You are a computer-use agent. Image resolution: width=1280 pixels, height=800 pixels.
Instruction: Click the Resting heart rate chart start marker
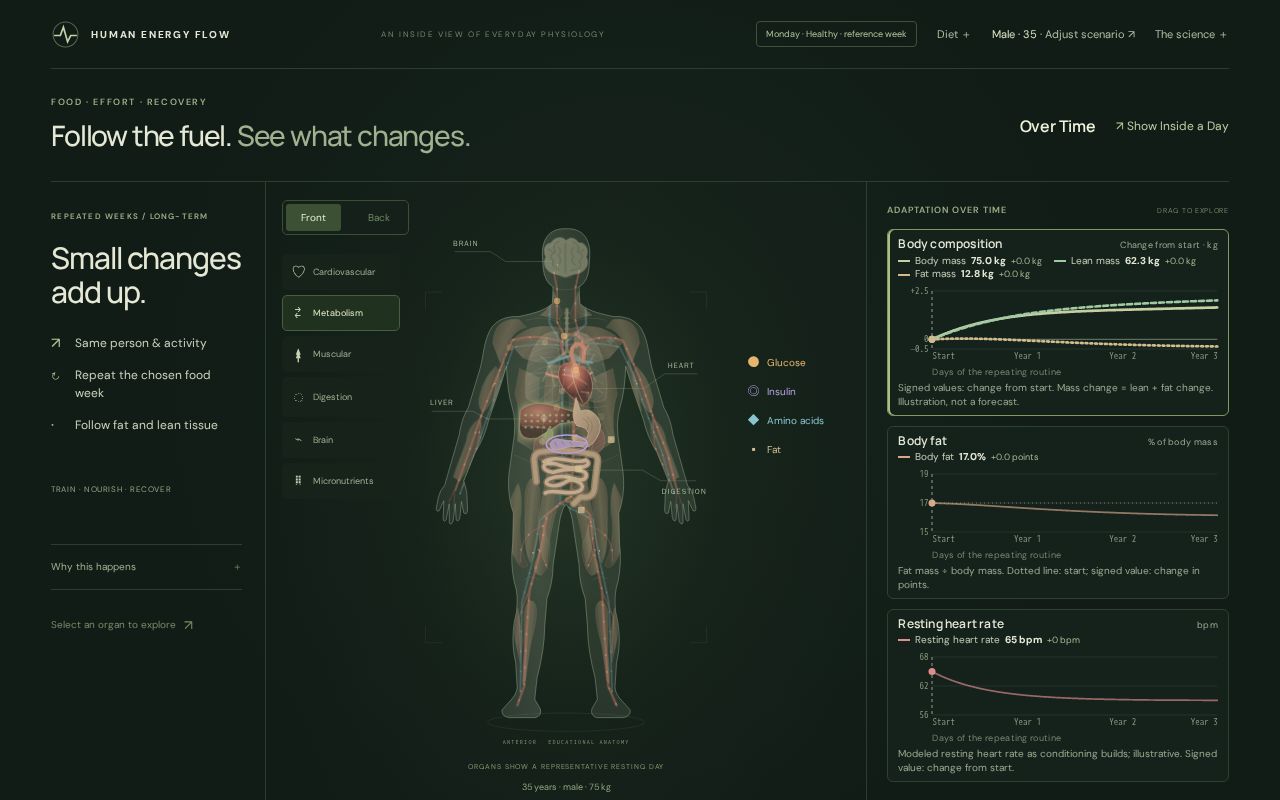pos(932,672)
